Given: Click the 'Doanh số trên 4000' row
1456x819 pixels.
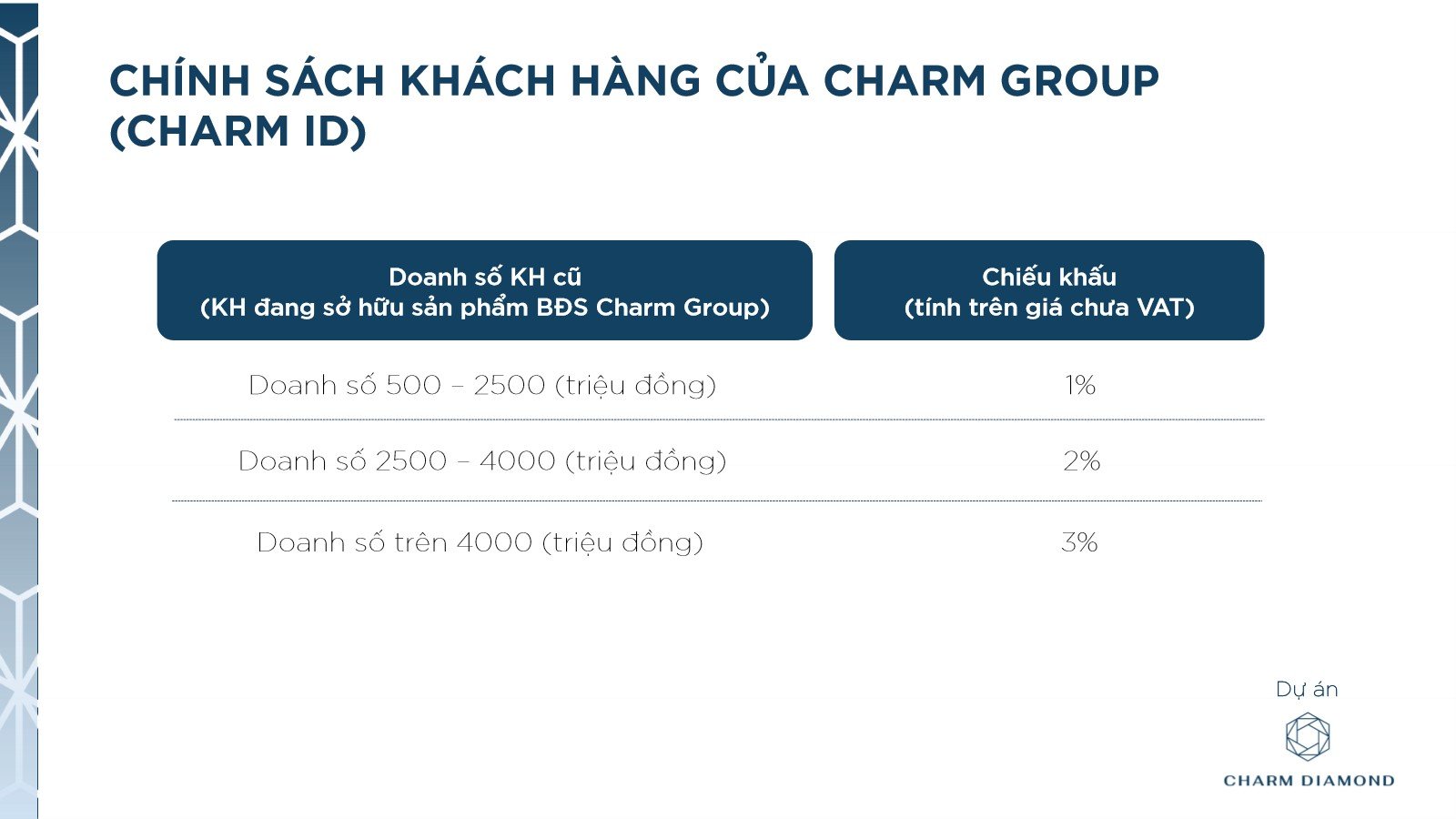Looking at the screenshot, I should [x=480, y=542].
